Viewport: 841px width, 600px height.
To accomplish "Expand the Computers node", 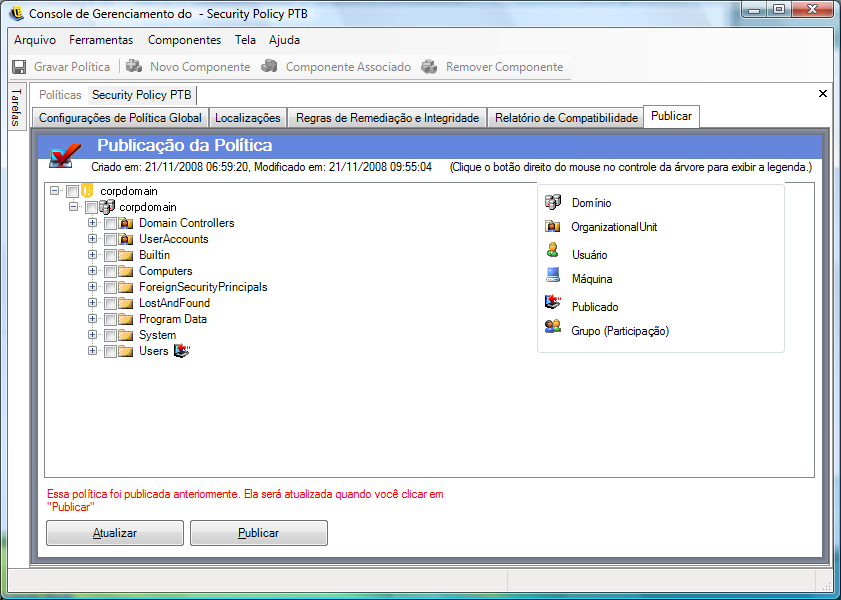I will (92, 271).
